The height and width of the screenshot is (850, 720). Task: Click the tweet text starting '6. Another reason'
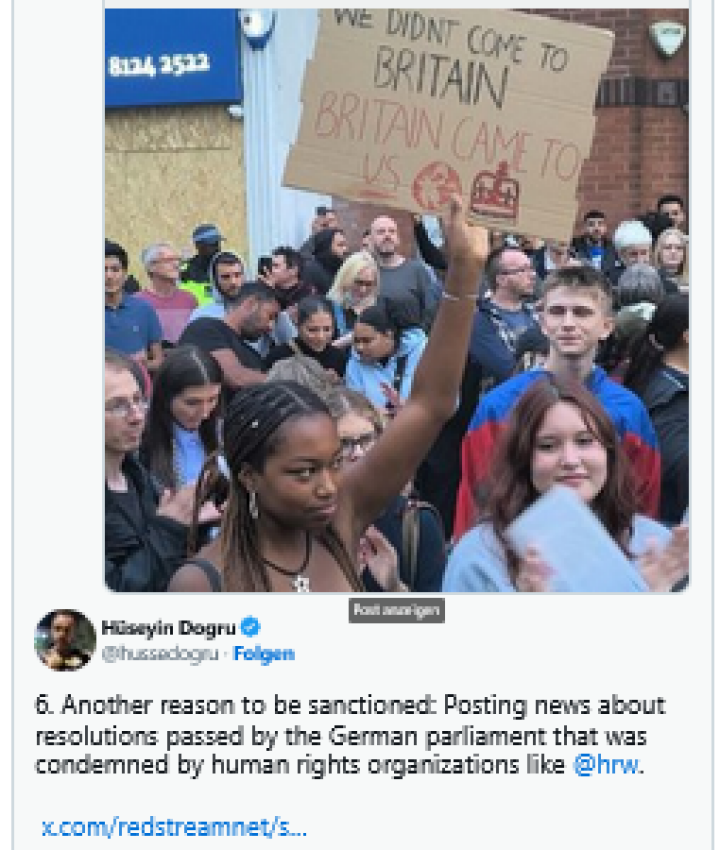350,735
